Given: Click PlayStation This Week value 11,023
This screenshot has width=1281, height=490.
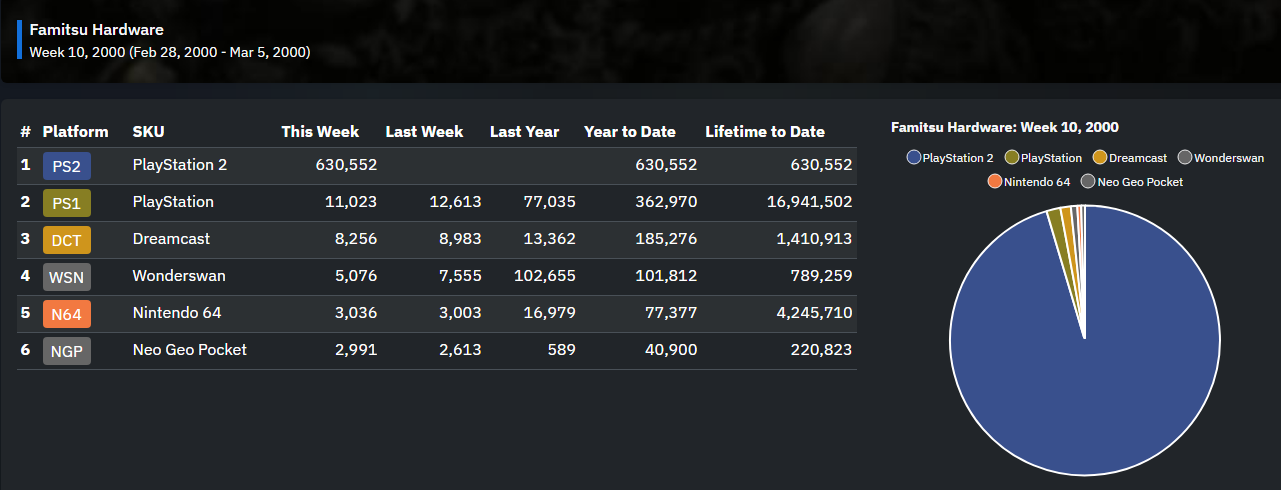Looking at the screenshot, I should [351, 202].
